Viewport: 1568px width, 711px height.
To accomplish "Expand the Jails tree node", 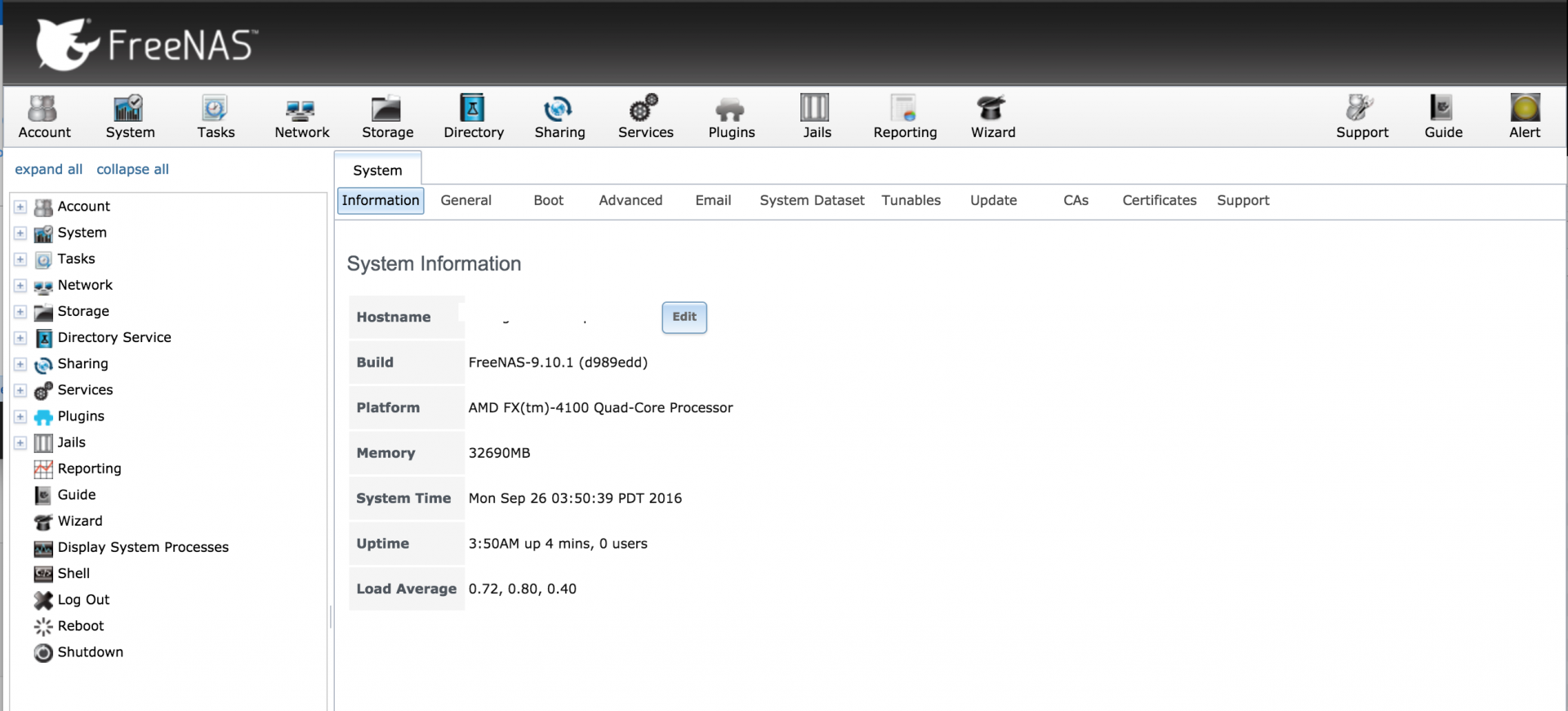I will 20,442.
